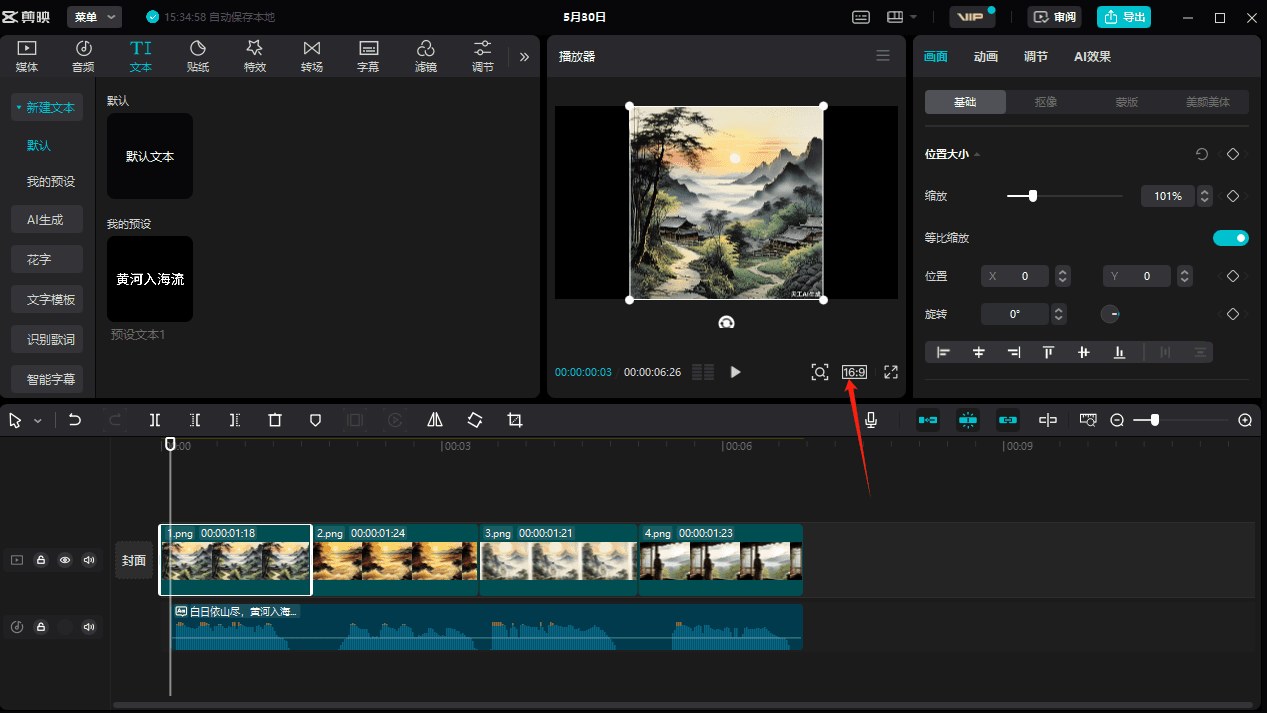Switch to the 动画 tab
Image resolution: width=1267 pixels, height=713 pixels.
coord(986,57)
